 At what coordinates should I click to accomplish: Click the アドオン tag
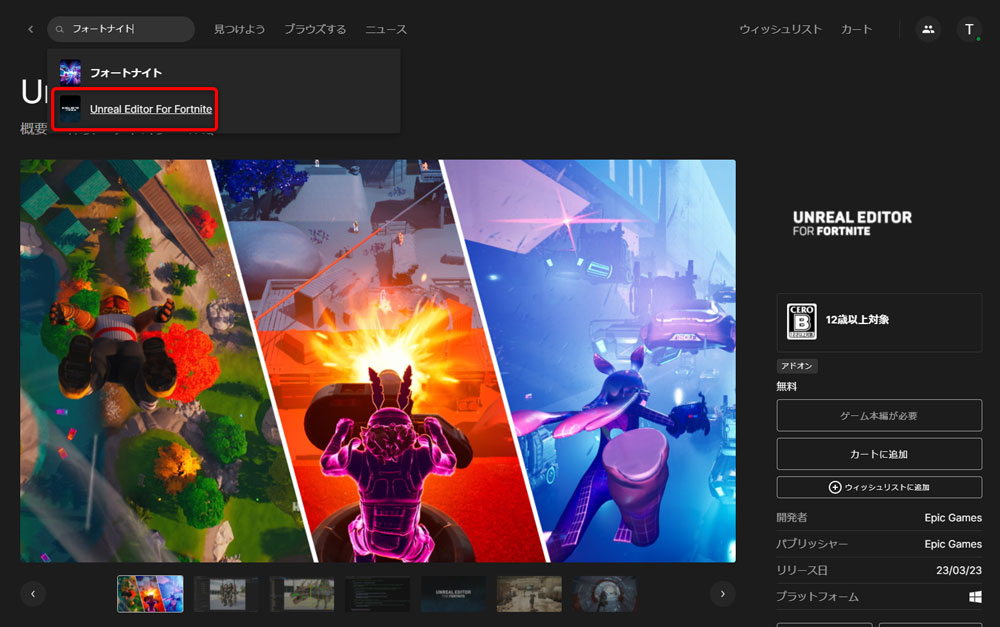pyautogui.click(x=797, y=366)
